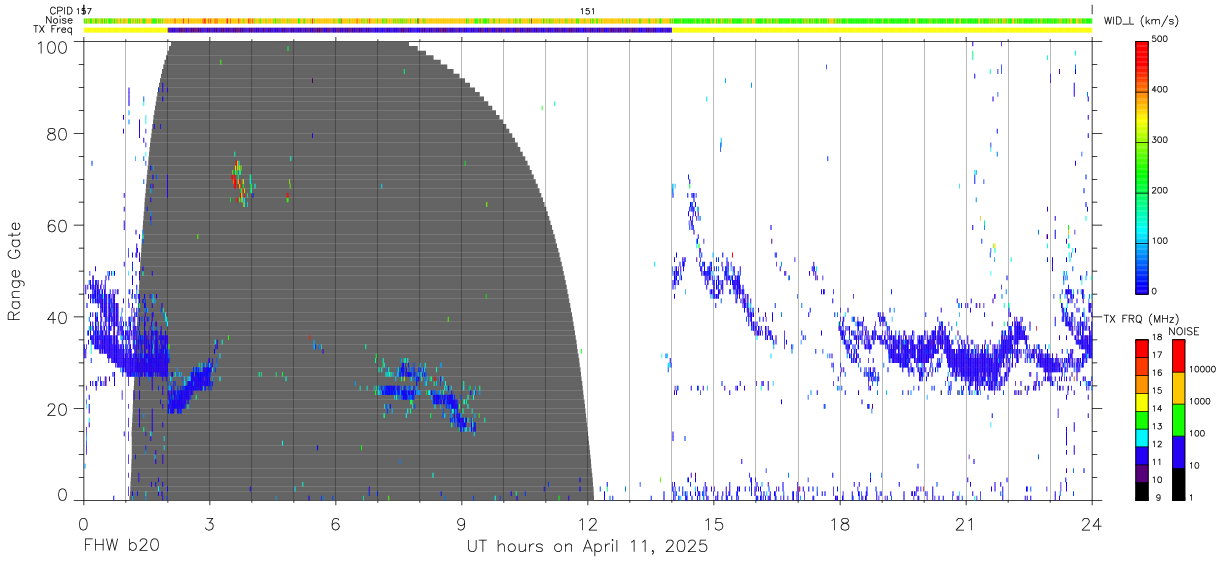Click the '18' TX frequency legend value
Screen dimensions: 1228x567
1159,339
